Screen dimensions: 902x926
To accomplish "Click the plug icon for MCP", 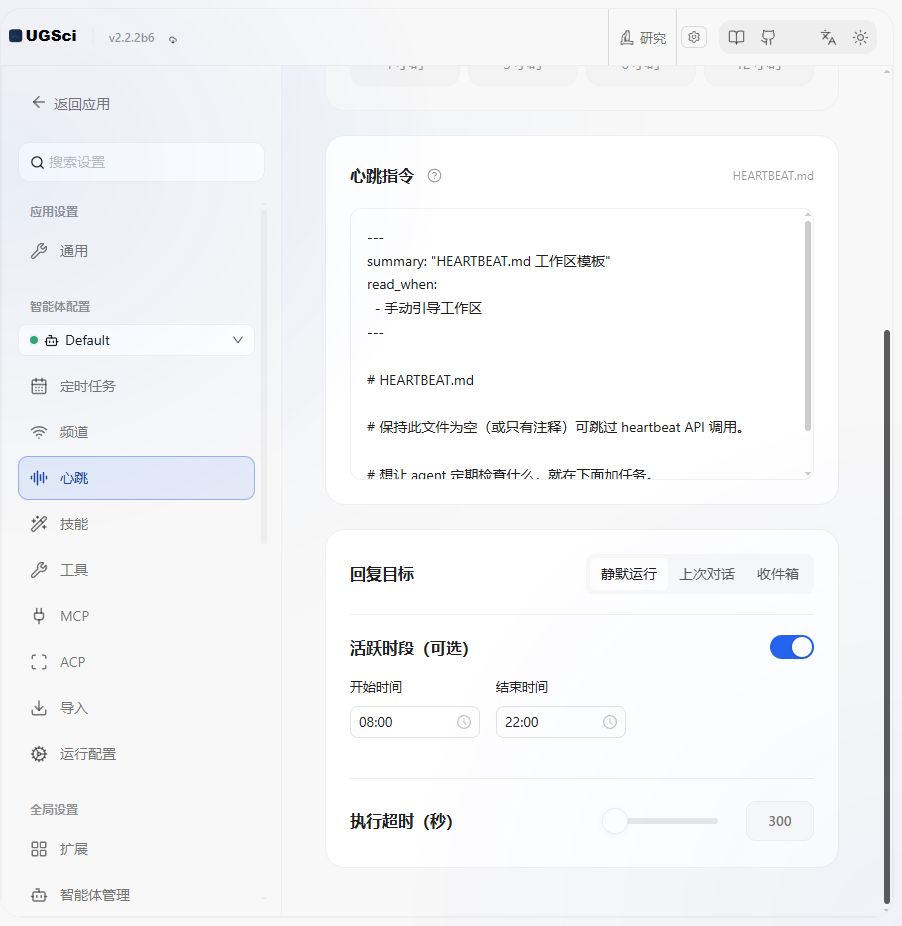I will coord(39,616).
